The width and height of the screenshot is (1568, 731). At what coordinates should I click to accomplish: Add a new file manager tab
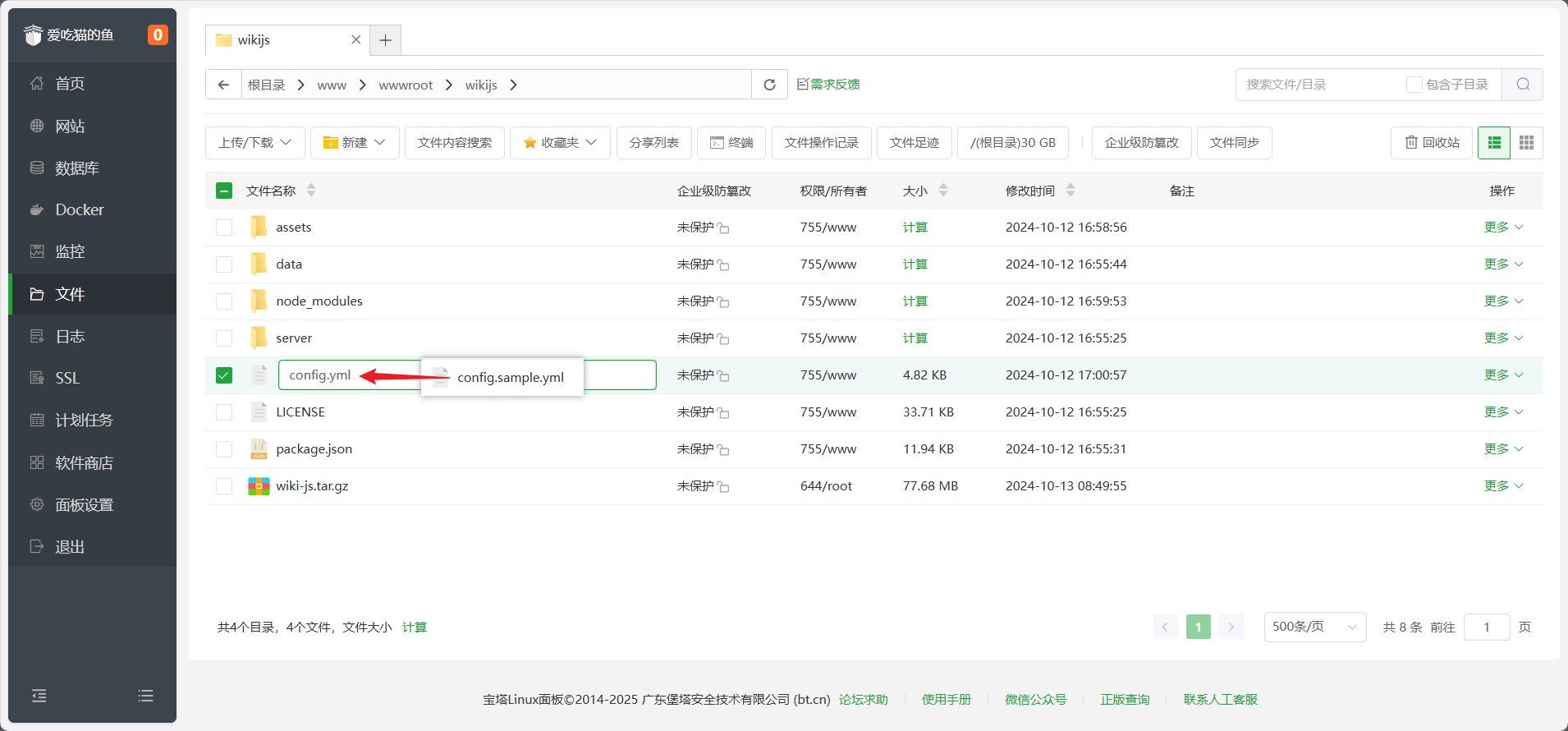coord(385,40)
